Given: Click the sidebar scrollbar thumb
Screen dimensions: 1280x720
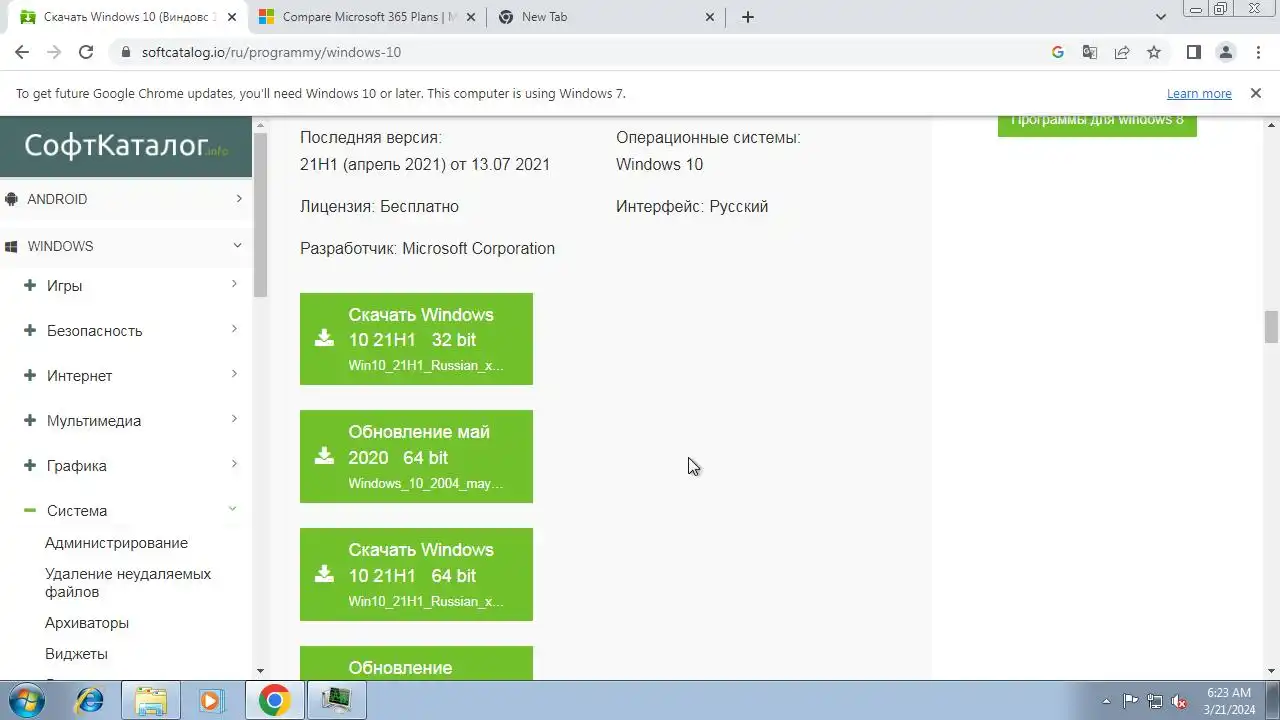Looking at the screenshot, I should pos(260,214).
